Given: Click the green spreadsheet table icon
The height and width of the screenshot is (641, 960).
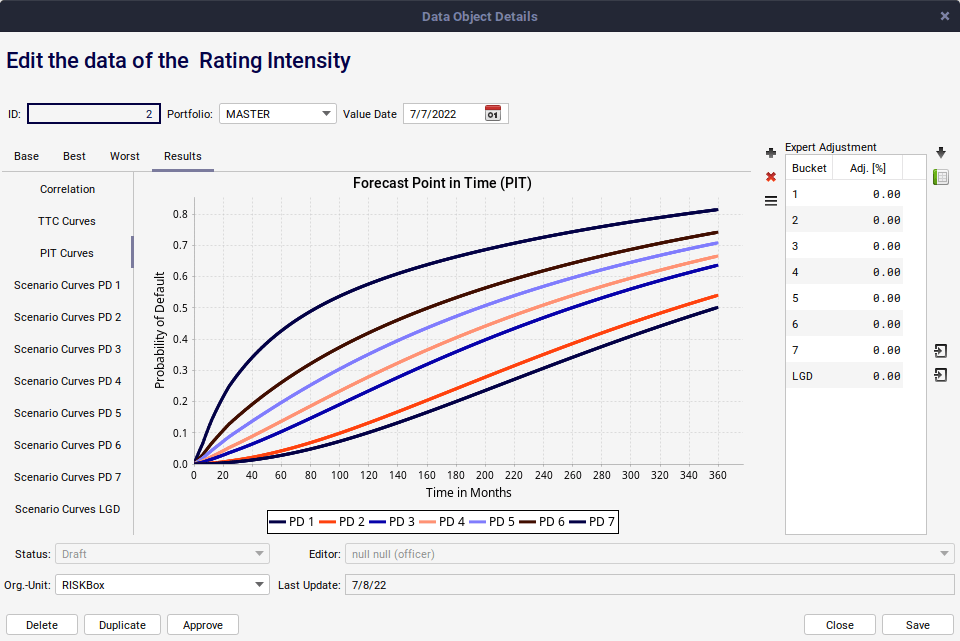Looking at the screenshot, I should [940, 177].
